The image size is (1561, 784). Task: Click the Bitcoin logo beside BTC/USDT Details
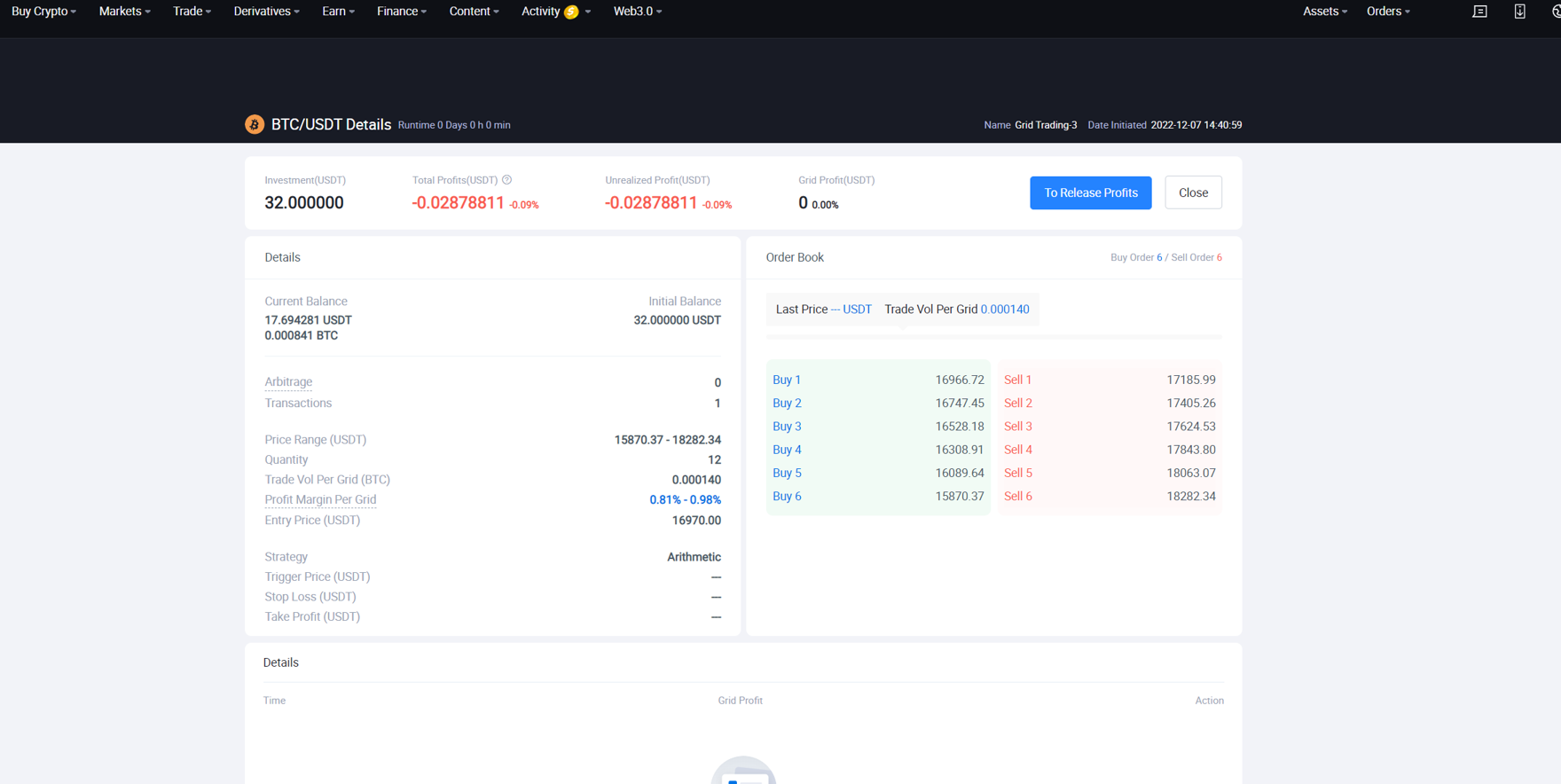(255, 124)
